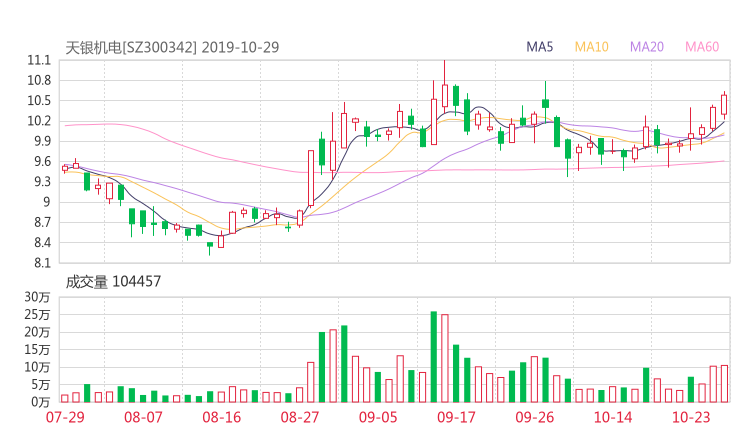Click the 10-23 date axis label
The width and height of the screenshot is (740, 440).
691,417
